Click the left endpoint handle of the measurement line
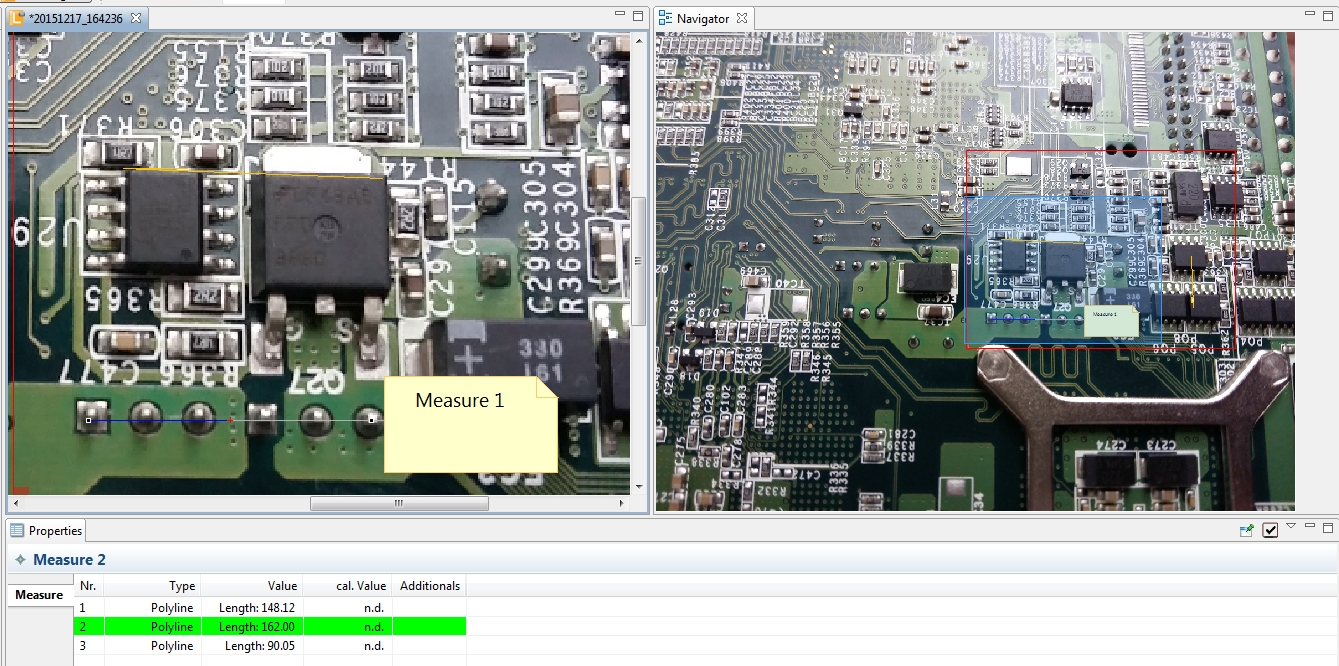The height and width of the screenshot is (666, 1339). point(88,420)
